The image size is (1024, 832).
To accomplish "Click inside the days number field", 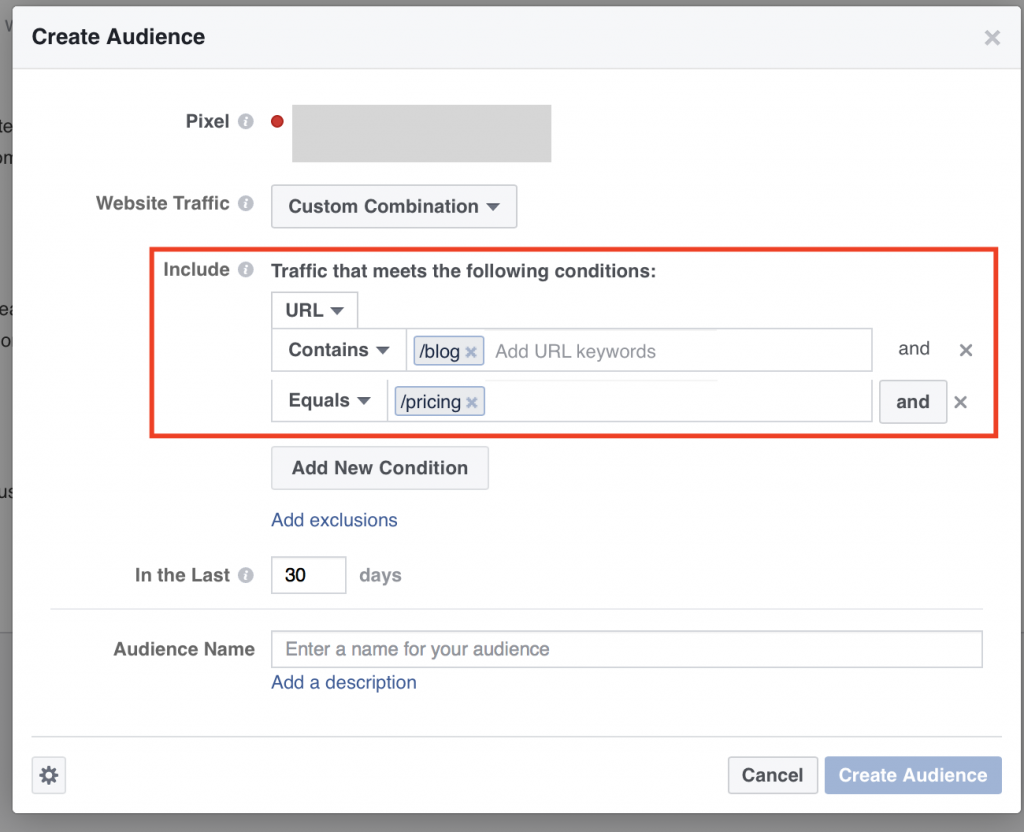I will pyautogui.click(x=308, y=574).
